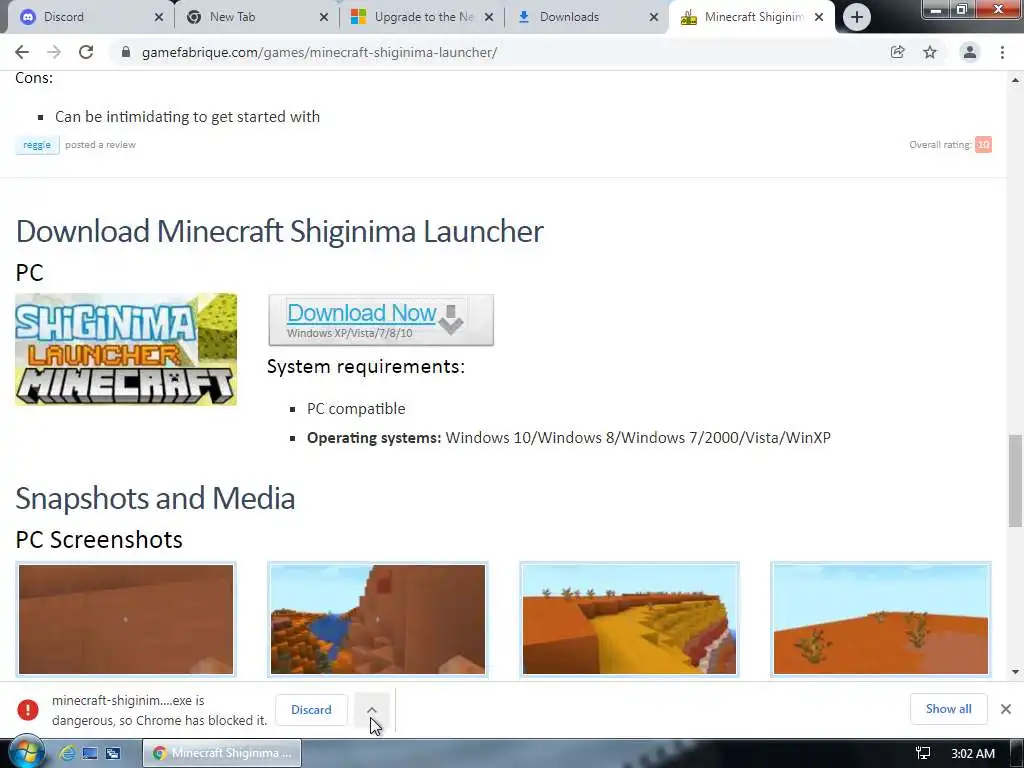Close the downloads bar
Image resolution: width=1024 pixels, height=768 pixels.
1006,709
